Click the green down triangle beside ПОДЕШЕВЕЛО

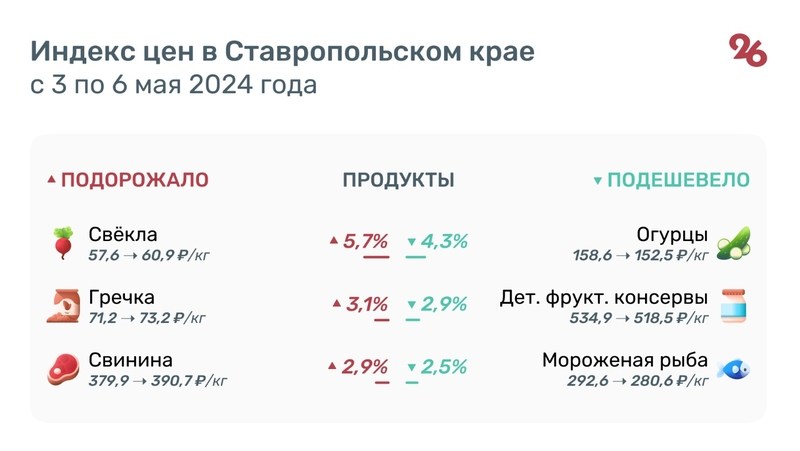tap(598, 181)
